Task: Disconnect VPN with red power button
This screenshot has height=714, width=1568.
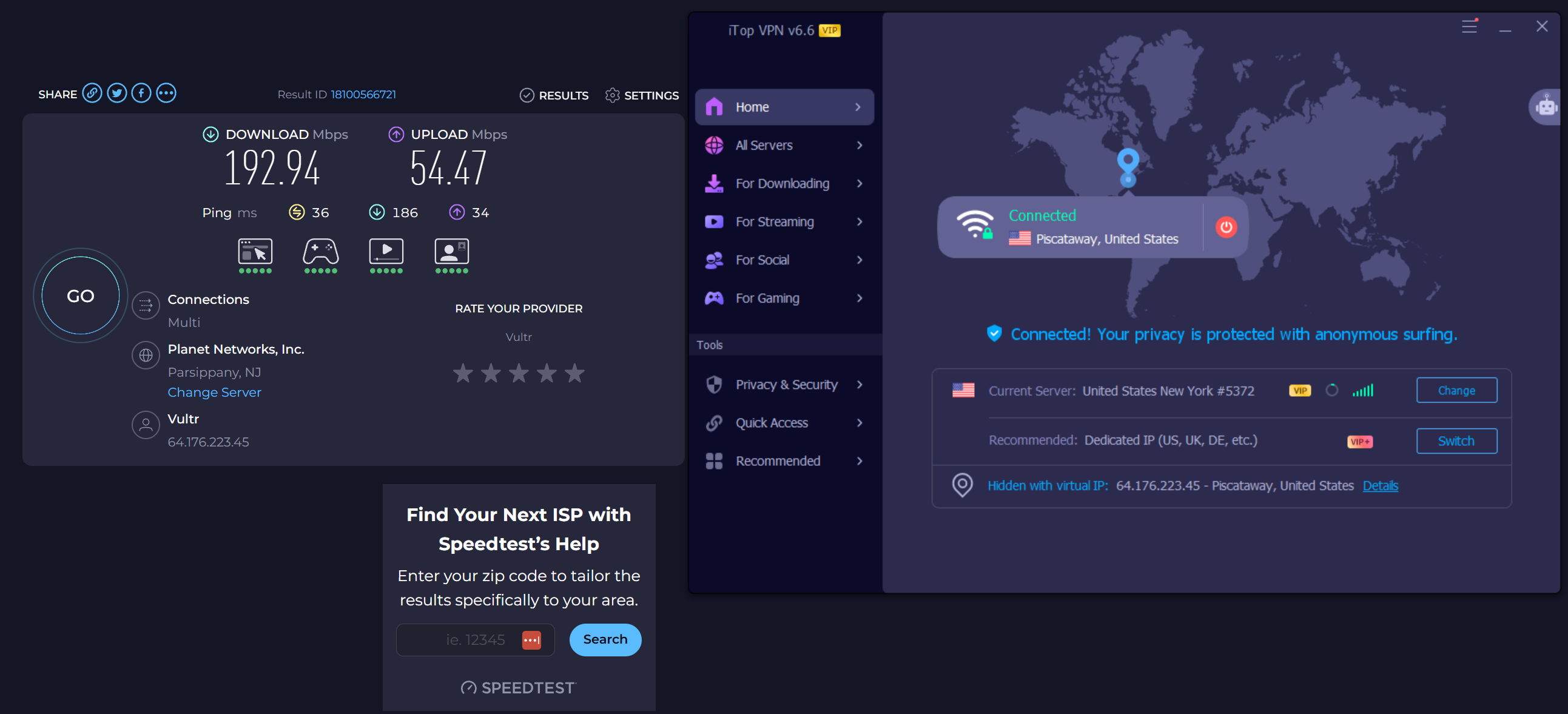Action: pos(1226,227)
